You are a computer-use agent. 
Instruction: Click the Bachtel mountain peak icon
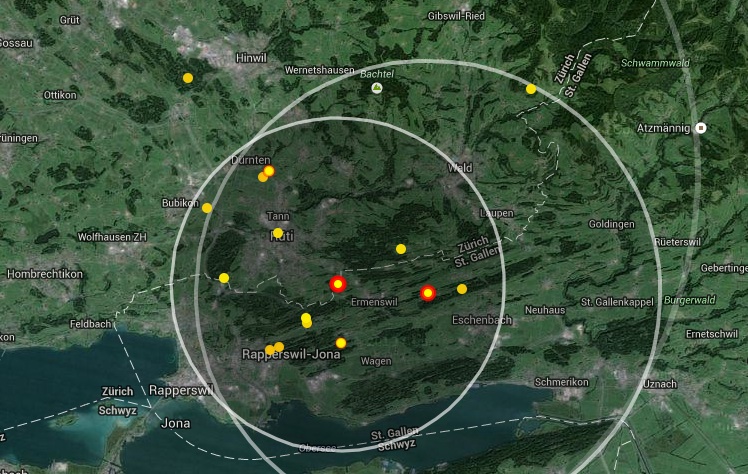(377, 88)
